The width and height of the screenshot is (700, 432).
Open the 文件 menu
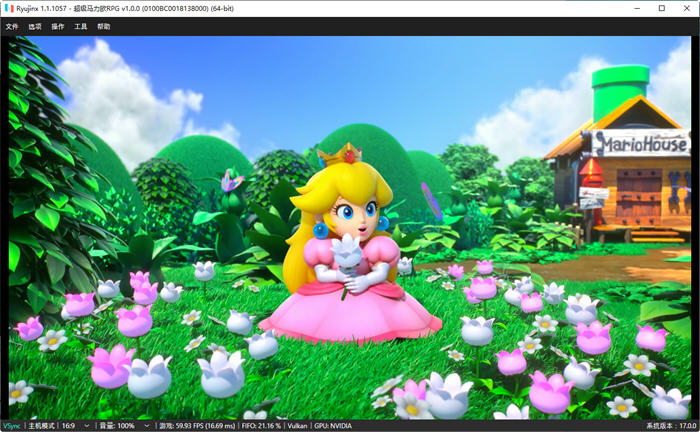coord(12,26)
